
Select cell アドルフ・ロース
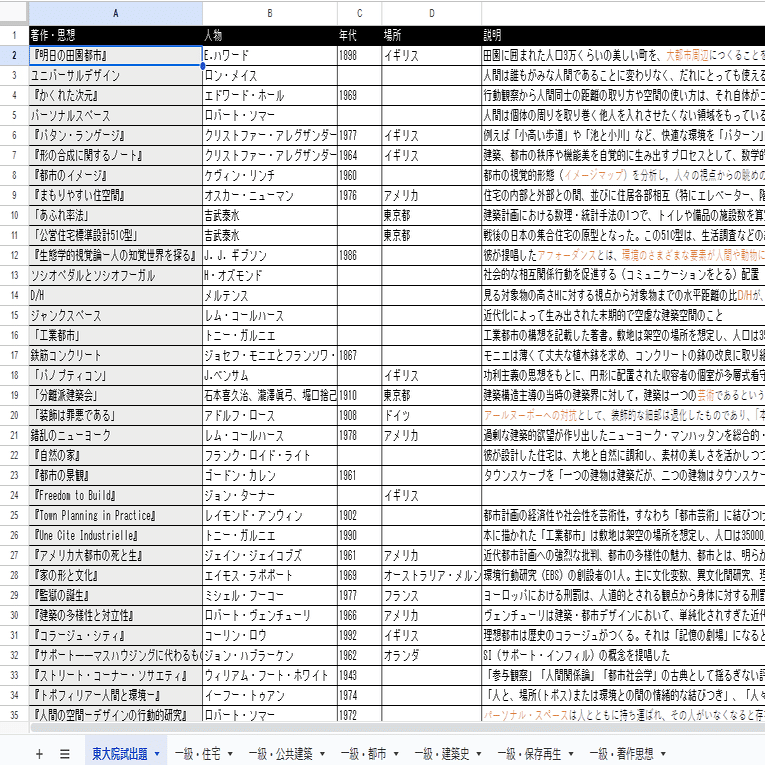(270, 416)
